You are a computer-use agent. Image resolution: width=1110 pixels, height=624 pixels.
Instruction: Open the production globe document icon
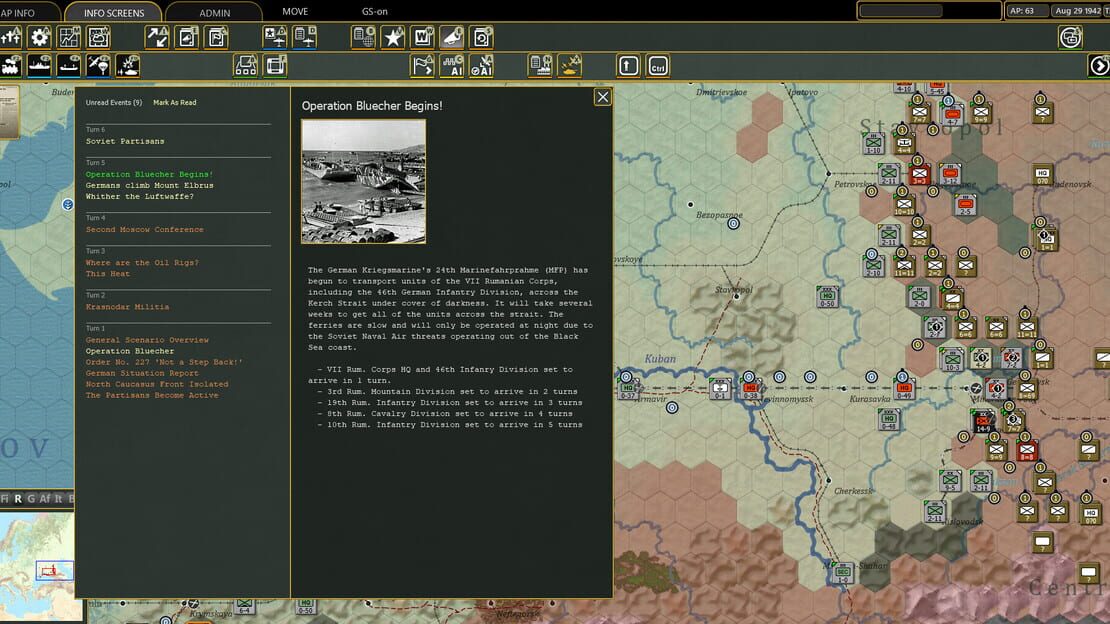(363, 37)
